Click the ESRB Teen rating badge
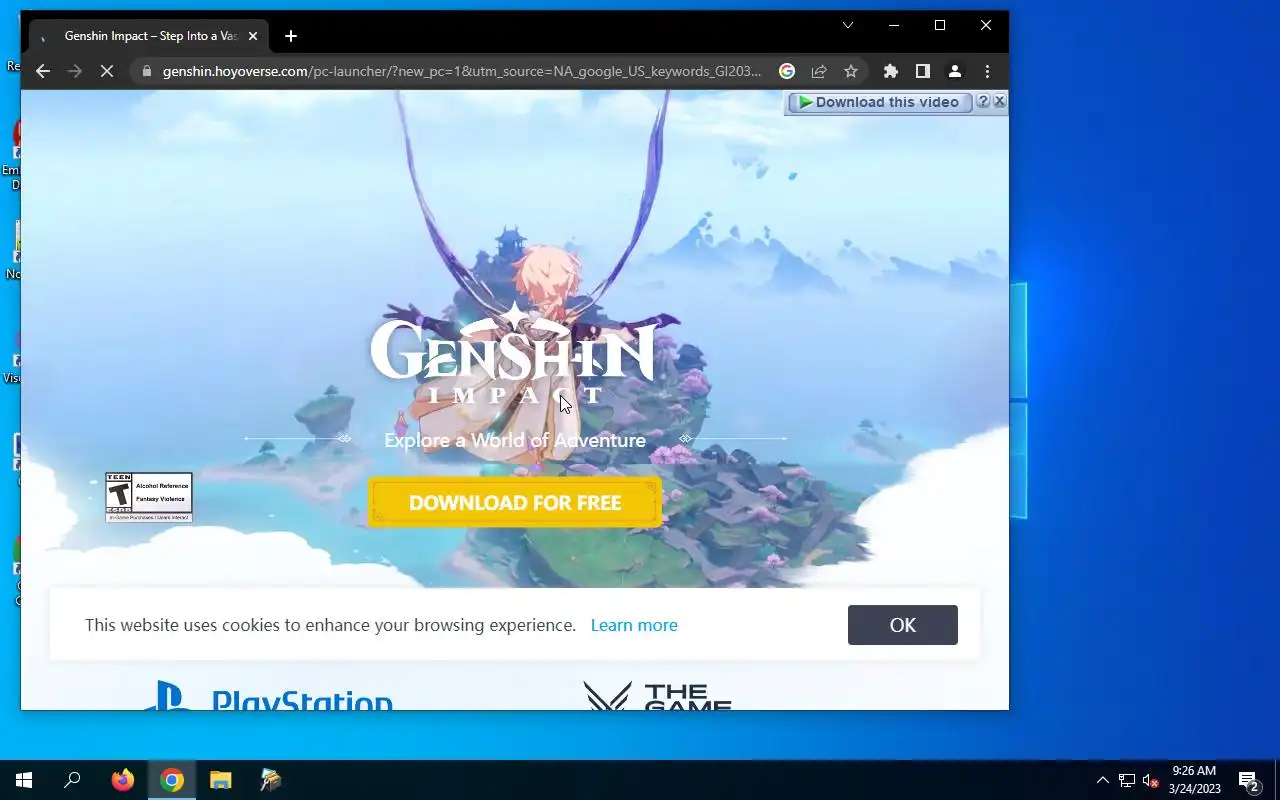 click(x=149, y=497)
